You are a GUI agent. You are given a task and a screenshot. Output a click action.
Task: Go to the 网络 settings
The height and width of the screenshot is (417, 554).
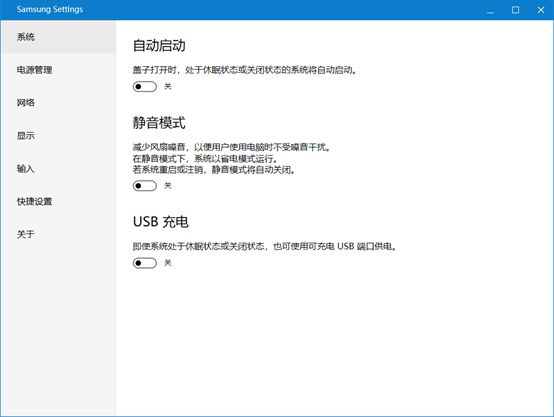(x=58, y=102)
